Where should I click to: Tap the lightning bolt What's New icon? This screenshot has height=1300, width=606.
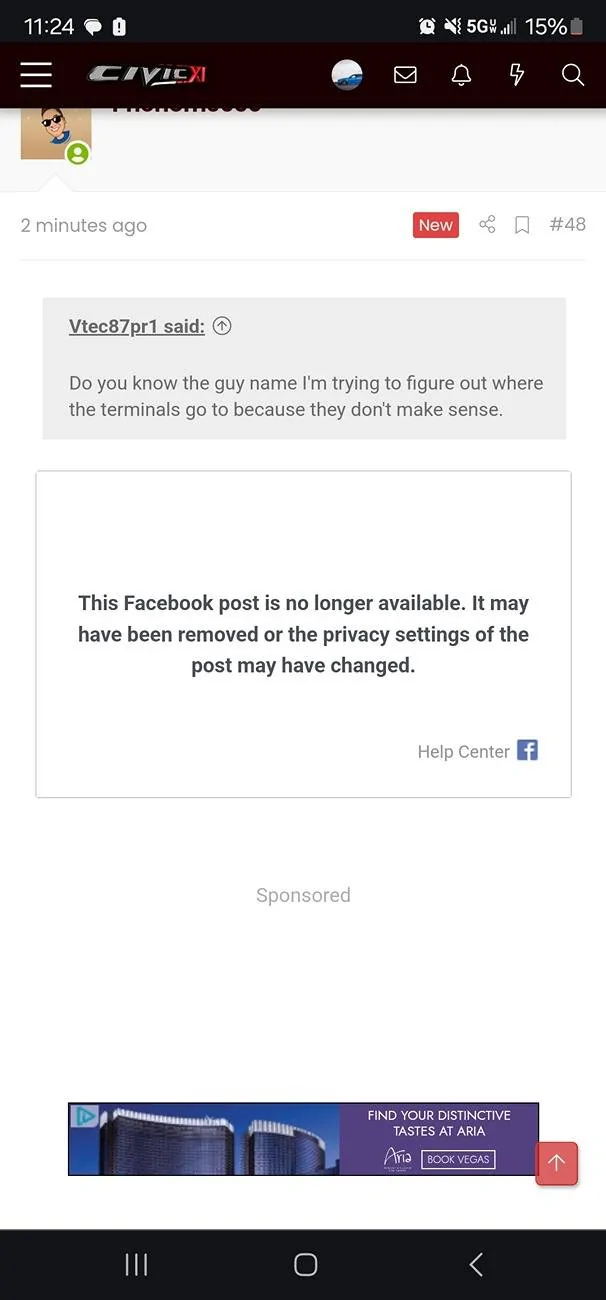click(x=517, y=75)
